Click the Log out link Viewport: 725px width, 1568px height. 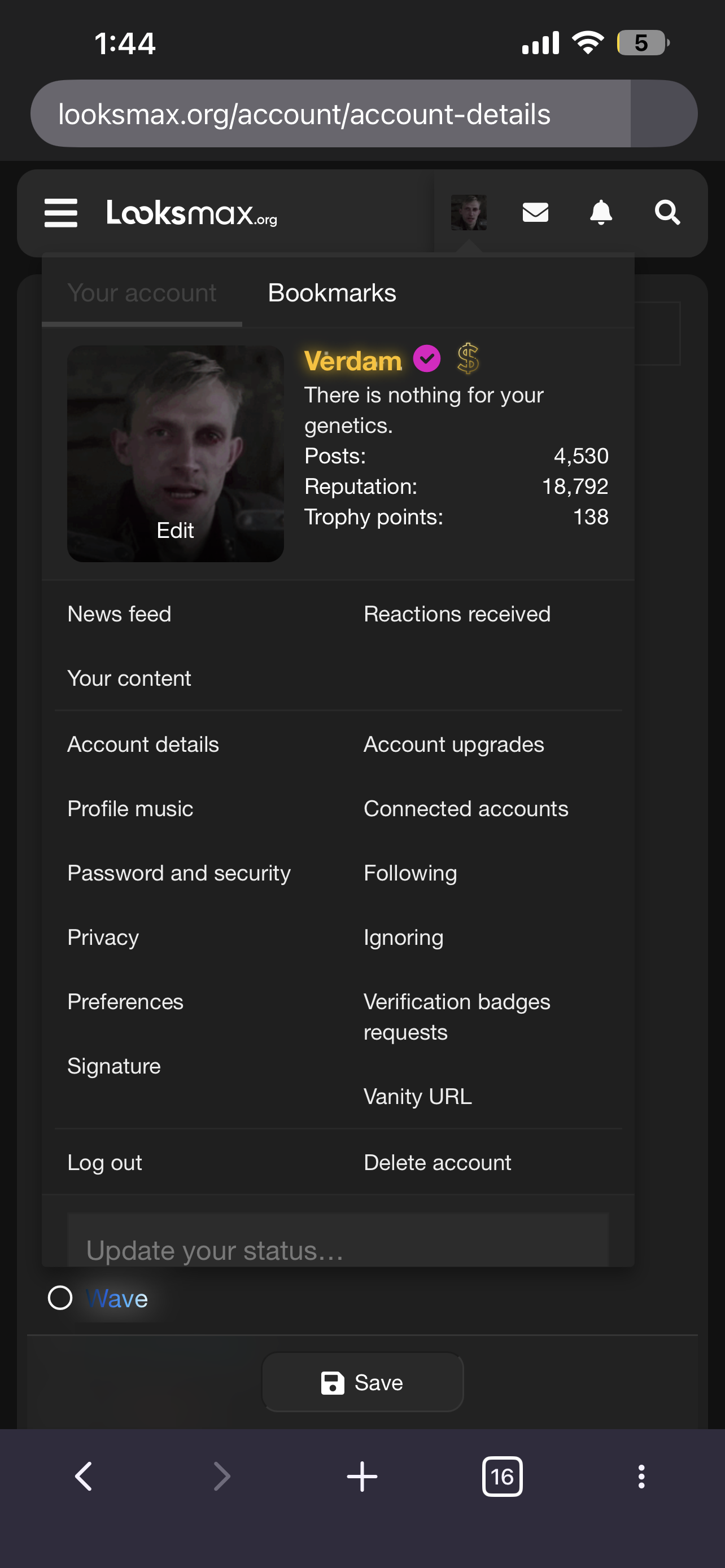pos(104,1163)
